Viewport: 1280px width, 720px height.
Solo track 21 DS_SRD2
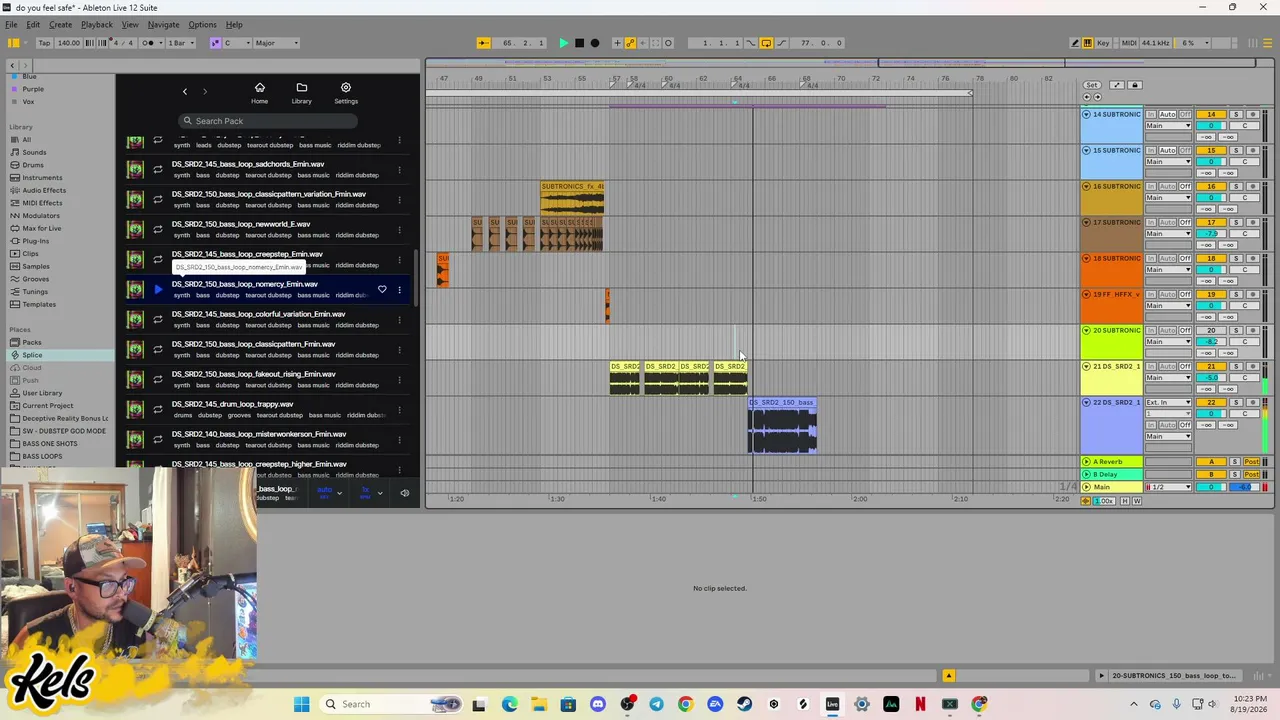pos(1236,367)
